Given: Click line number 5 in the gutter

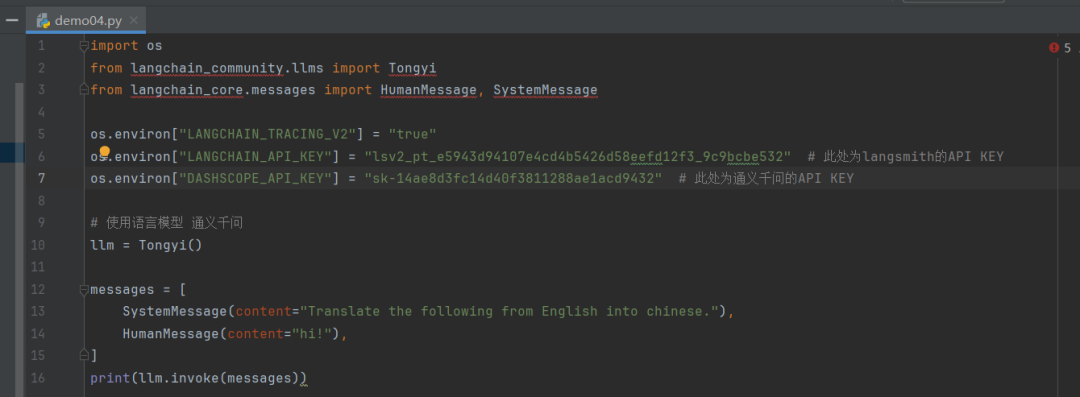Looking at the screenshot, I should (x=41, y=134).
